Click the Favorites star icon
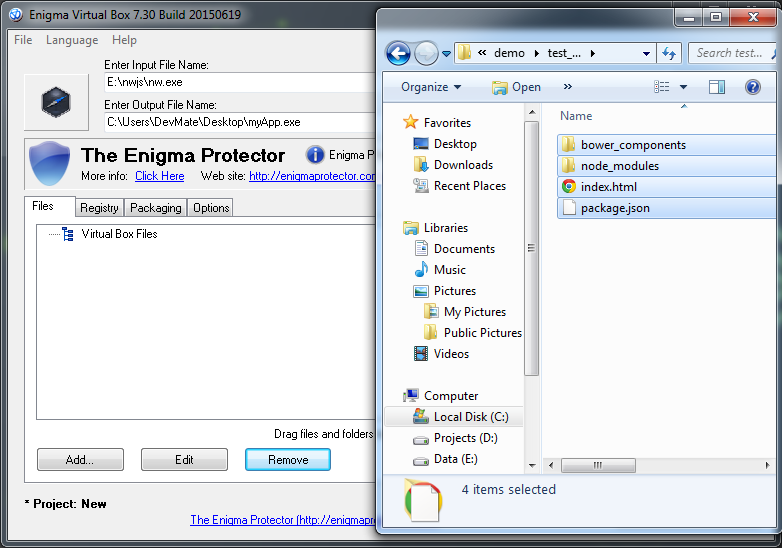782x548 pixels. pos(410,122)
